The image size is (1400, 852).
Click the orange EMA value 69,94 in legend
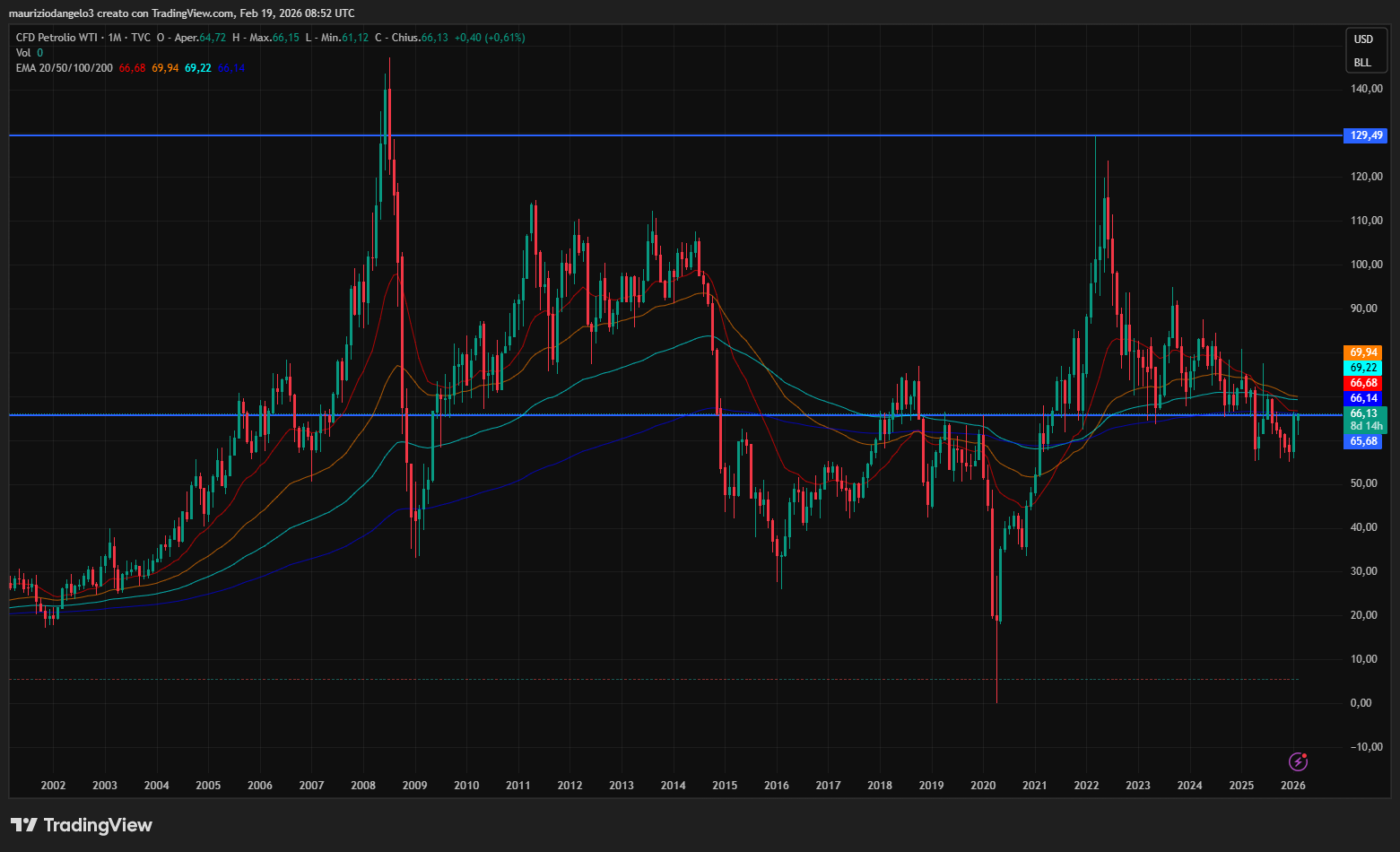coord(165,68)
